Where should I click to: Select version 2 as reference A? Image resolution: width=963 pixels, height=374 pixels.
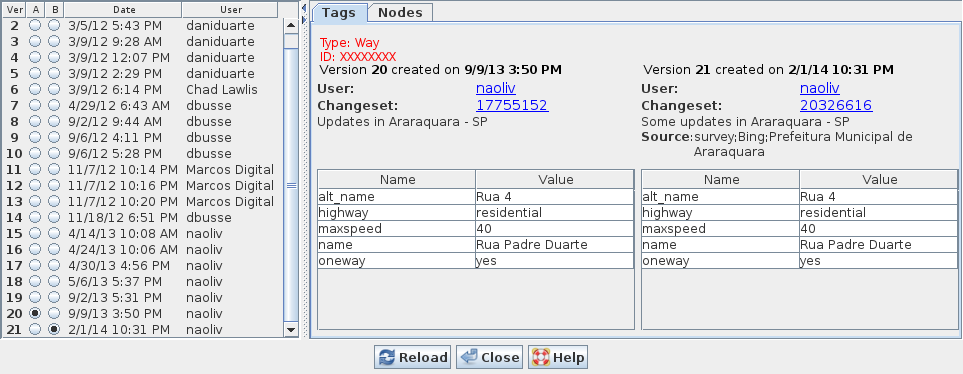(35, 26)
